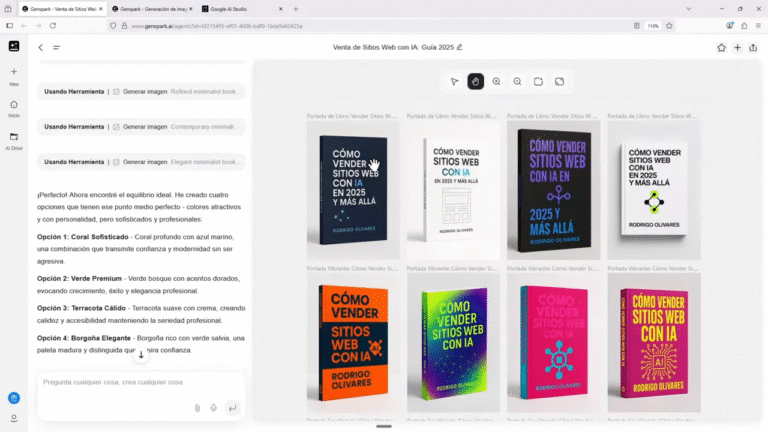Expand browser tab list chevron
This screenshot has height=432, width=768.
[689, 9]
